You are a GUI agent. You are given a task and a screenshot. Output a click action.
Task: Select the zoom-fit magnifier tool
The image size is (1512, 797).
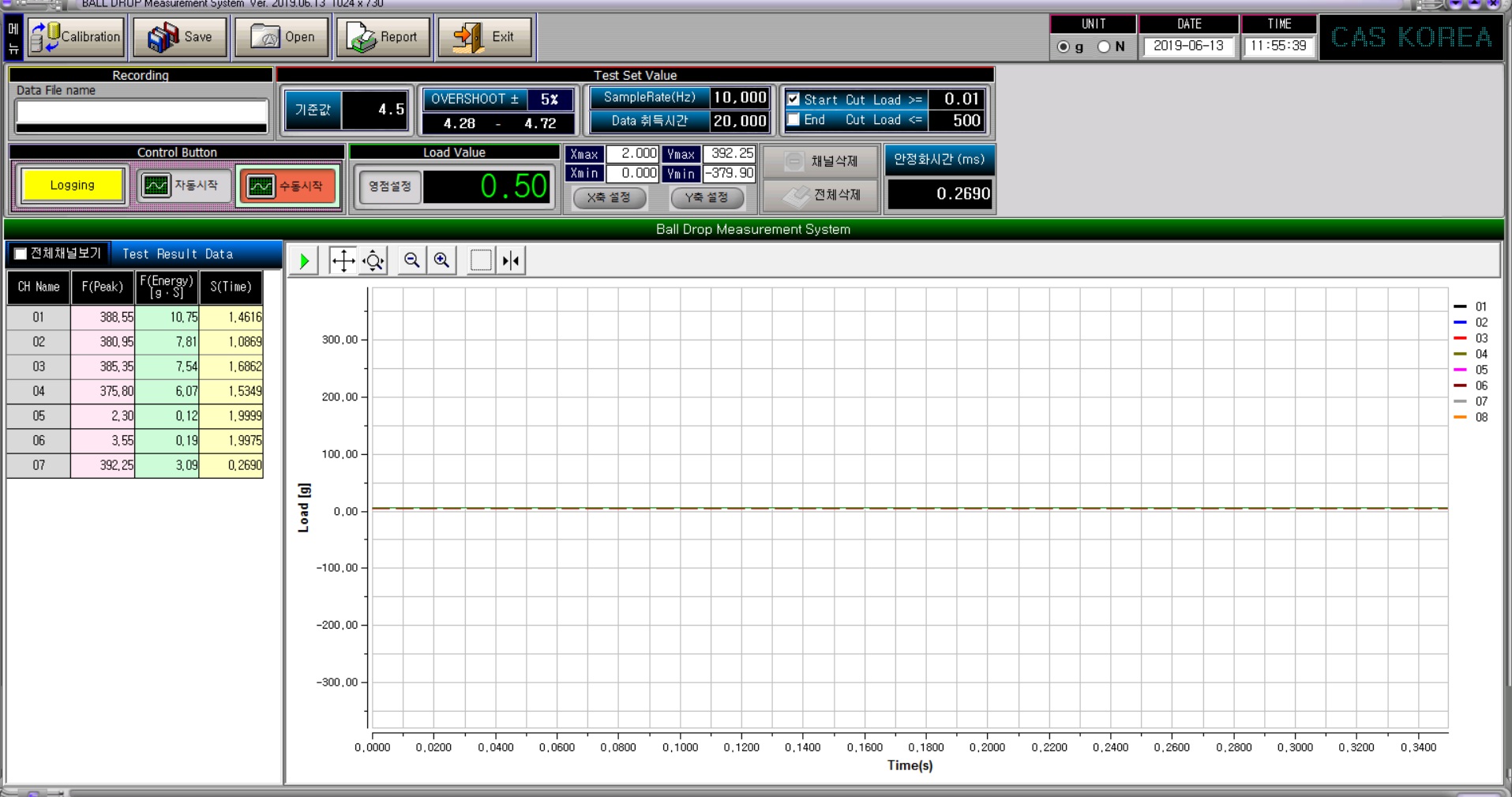point(373,261)
